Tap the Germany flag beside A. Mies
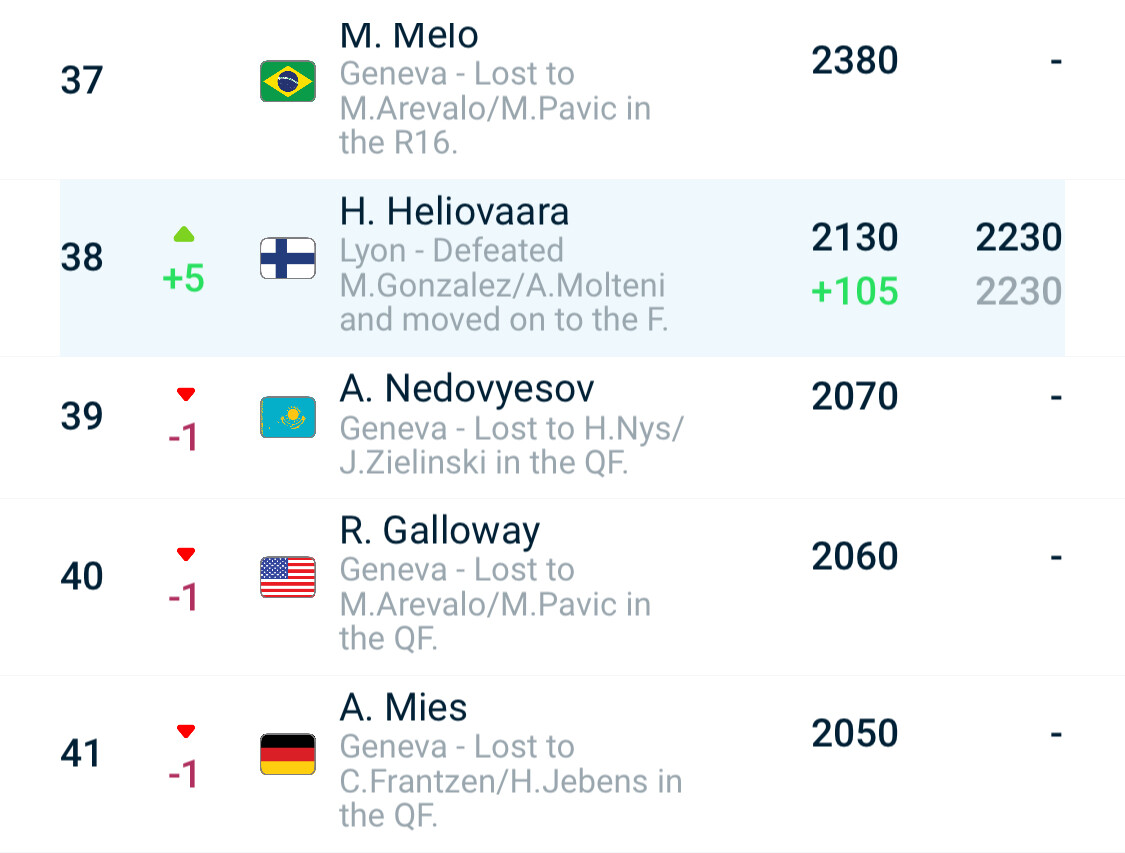The image size is (1125, 853). [288, 754]
